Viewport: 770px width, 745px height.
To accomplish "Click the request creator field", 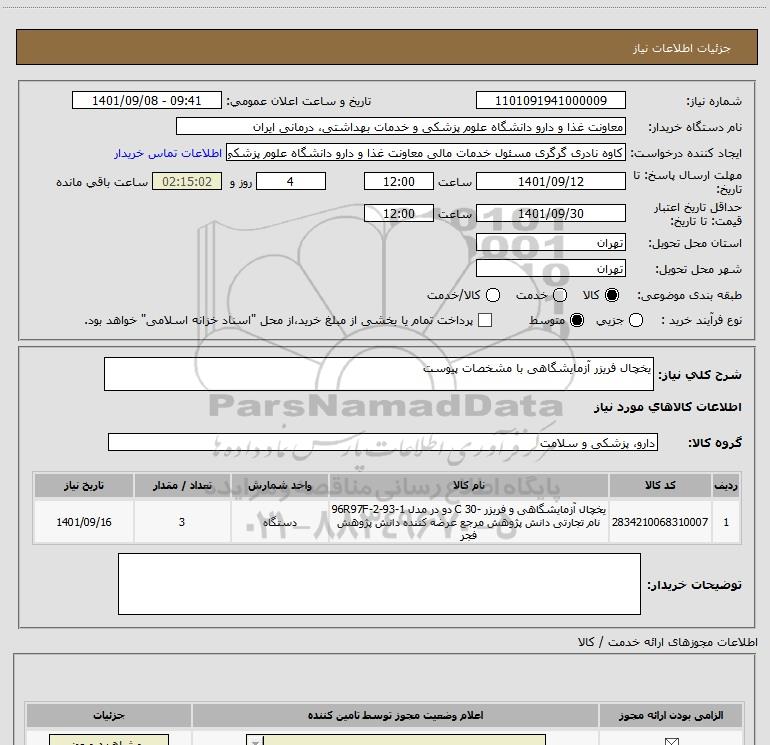I will click(x=426, y=153).
